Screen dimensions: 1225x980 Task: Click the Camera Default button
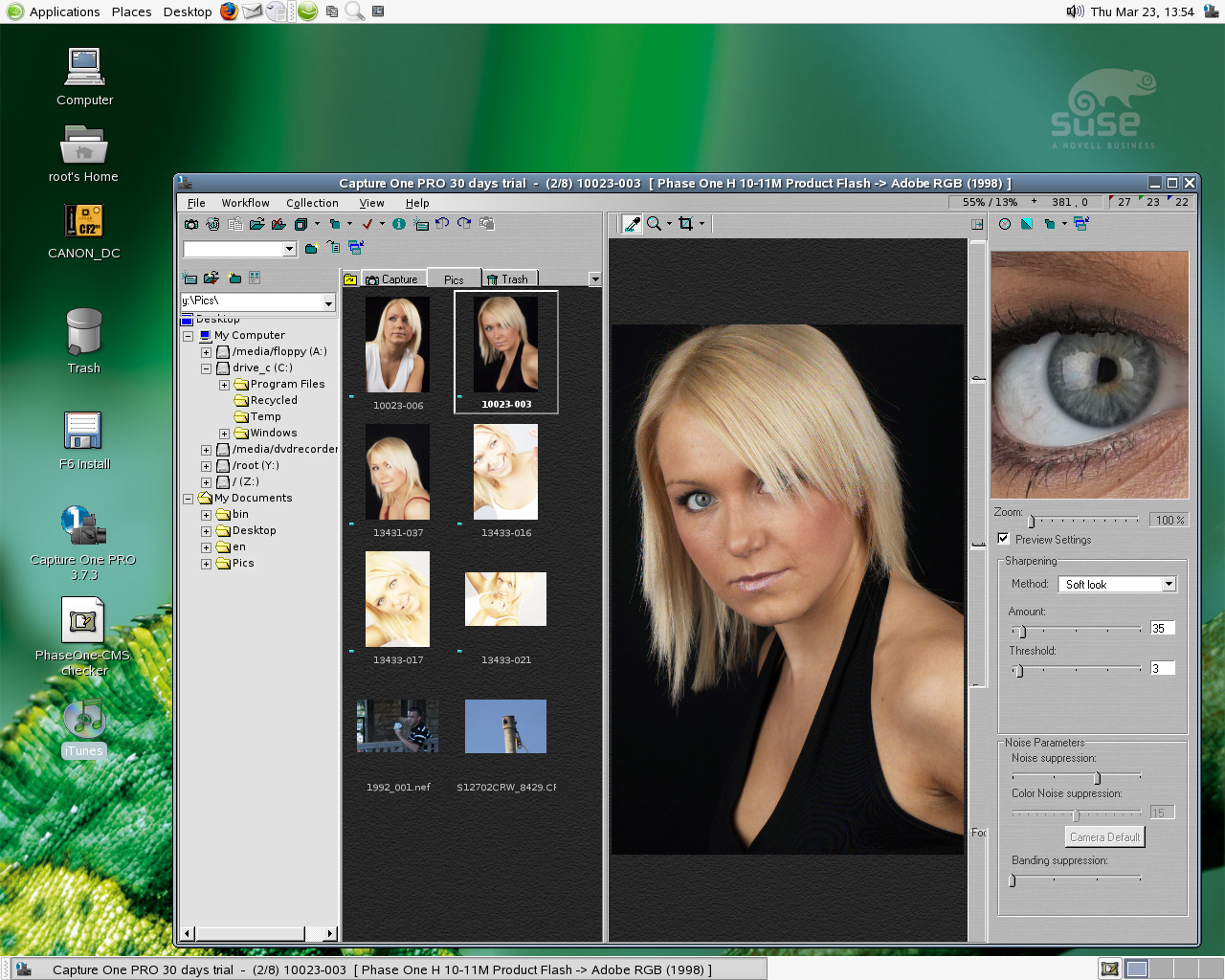pyautogui.click(x=1104, y=837)
